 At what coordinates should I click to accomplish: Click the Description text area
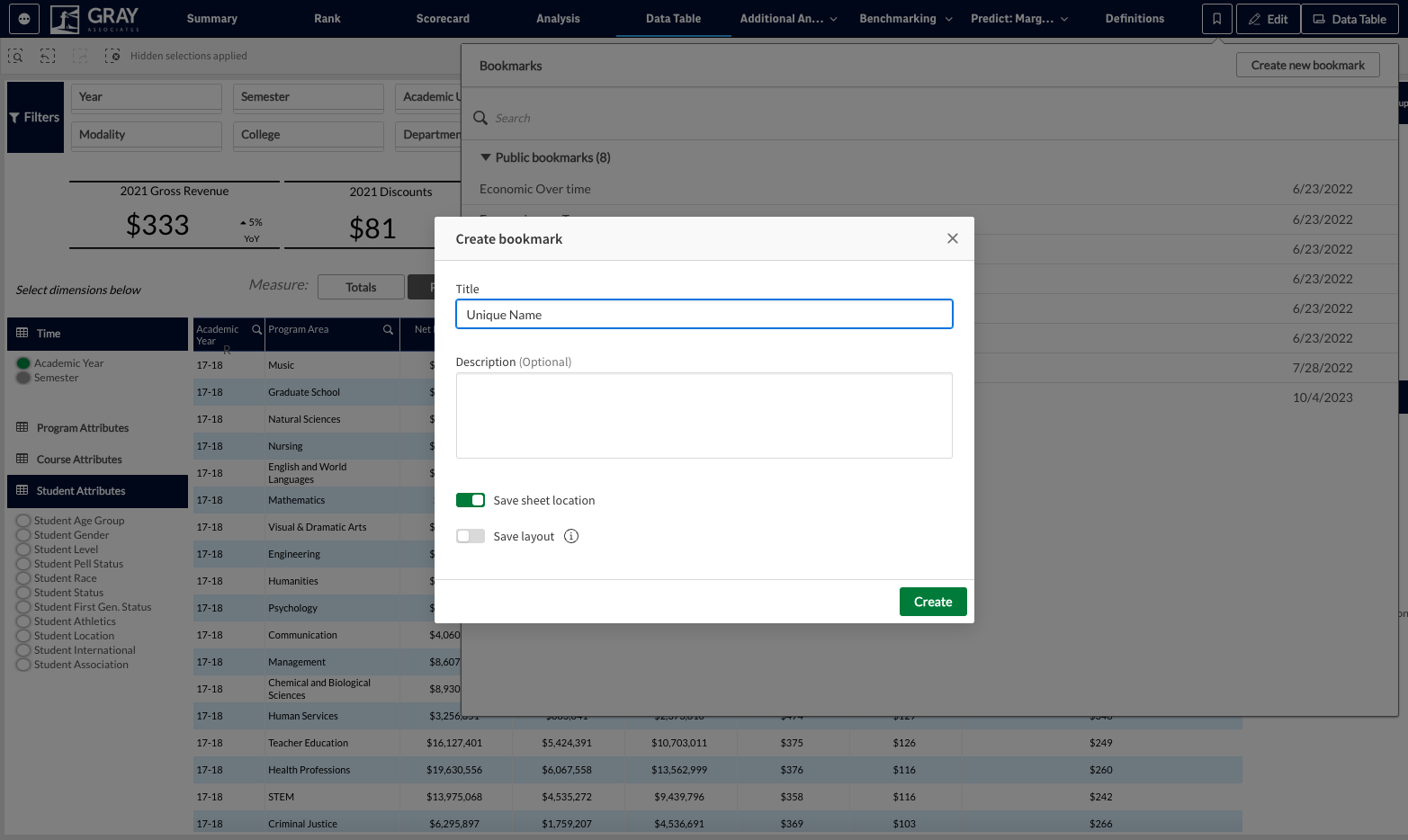pos(704,416)
